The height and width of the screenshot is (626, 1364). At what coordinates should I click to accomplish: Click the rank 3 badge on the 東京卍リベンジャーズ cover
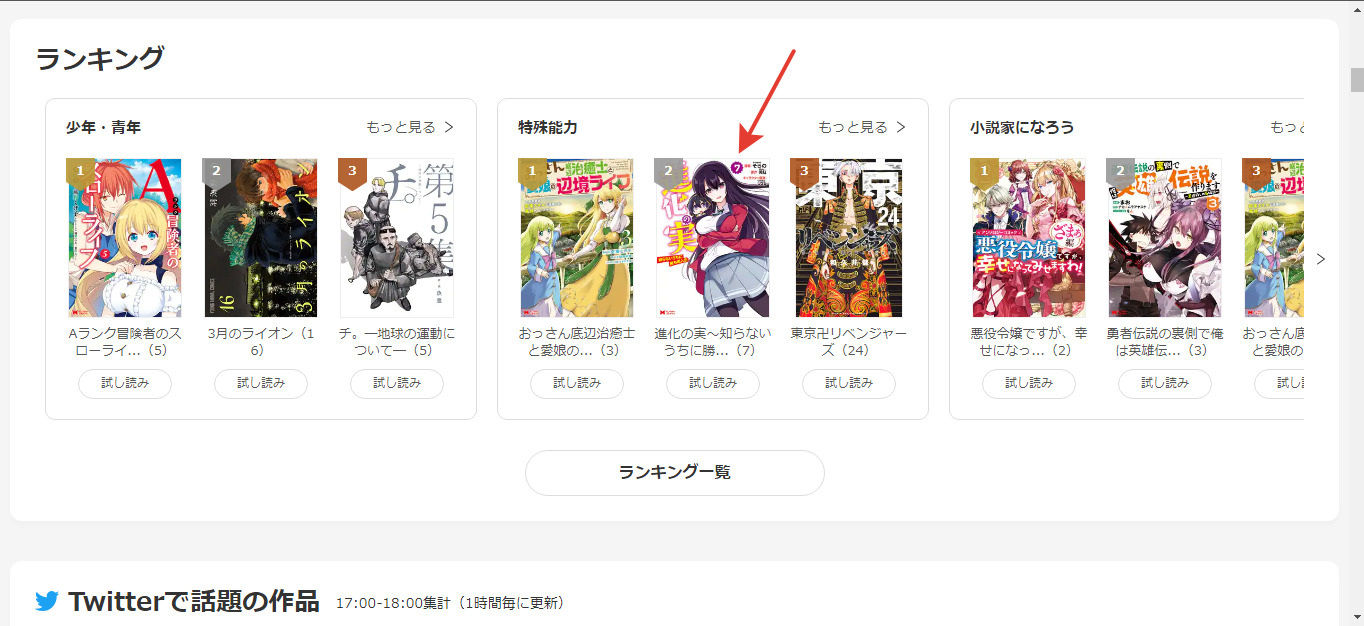click(805, 173)
